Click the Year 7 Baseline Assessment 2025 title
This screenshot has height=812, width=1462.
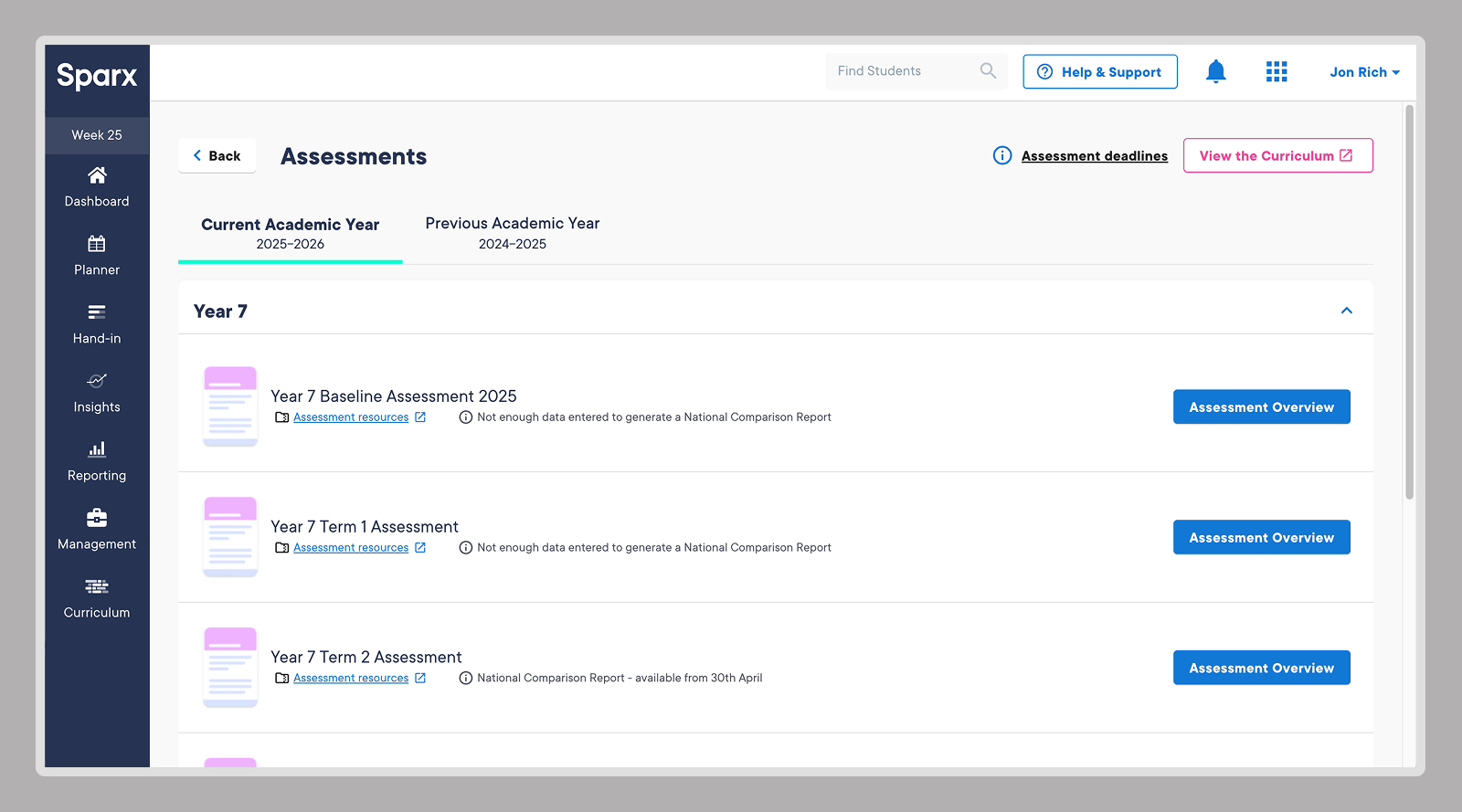coord(394,396)
